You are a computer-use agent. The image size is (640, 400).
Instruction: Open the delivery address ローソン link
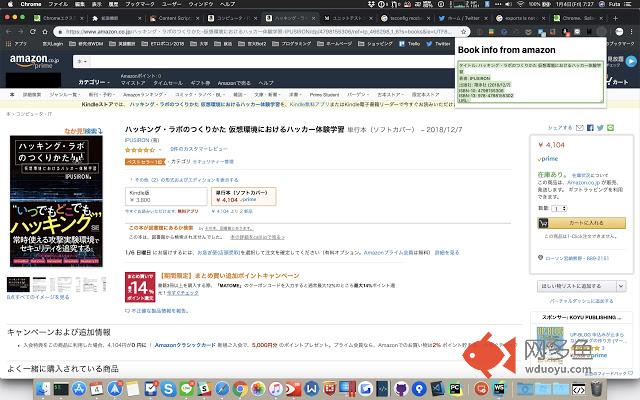577,258
